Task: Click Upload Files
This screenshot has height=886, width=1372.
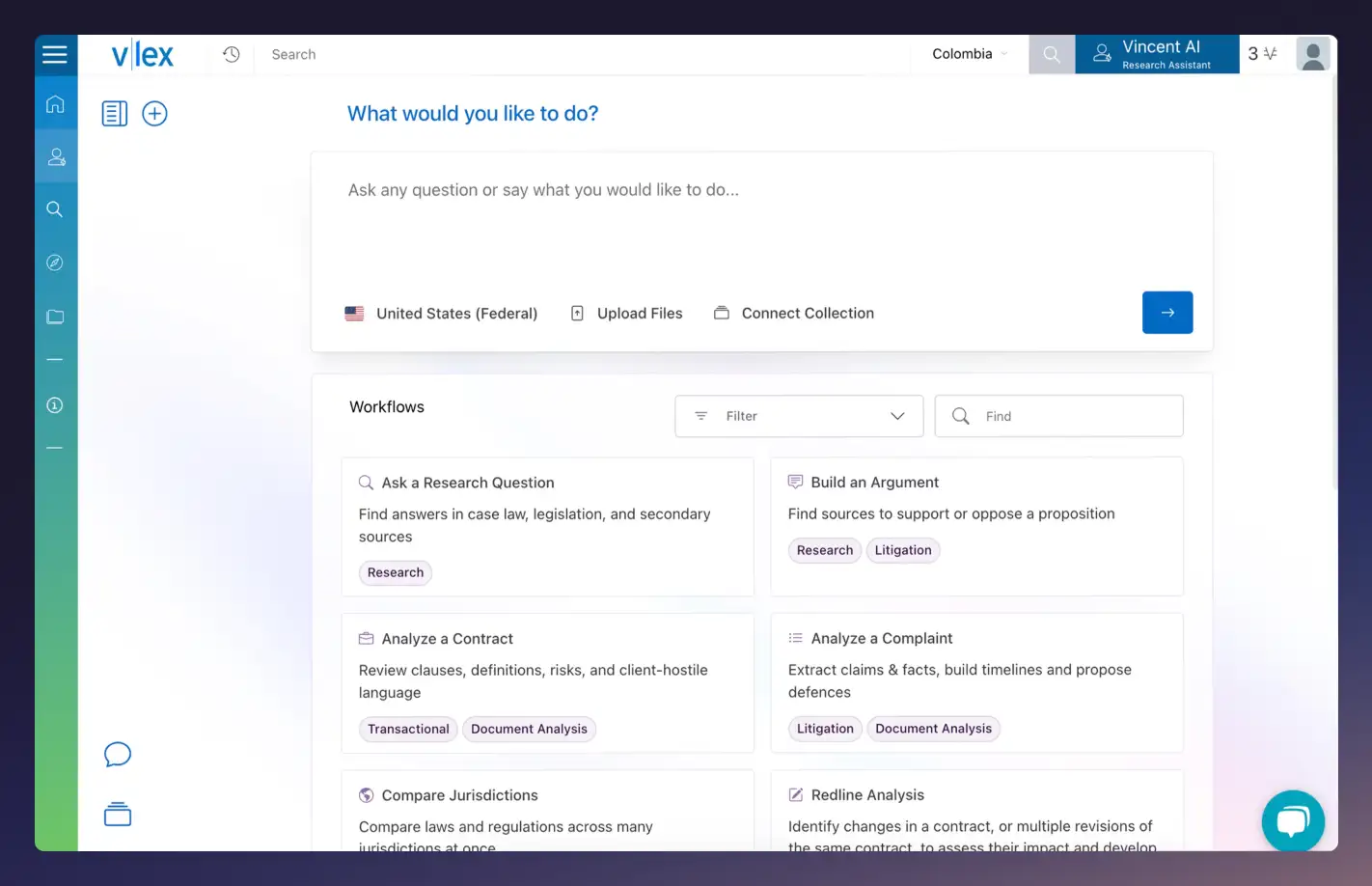Action: (627, 314)
